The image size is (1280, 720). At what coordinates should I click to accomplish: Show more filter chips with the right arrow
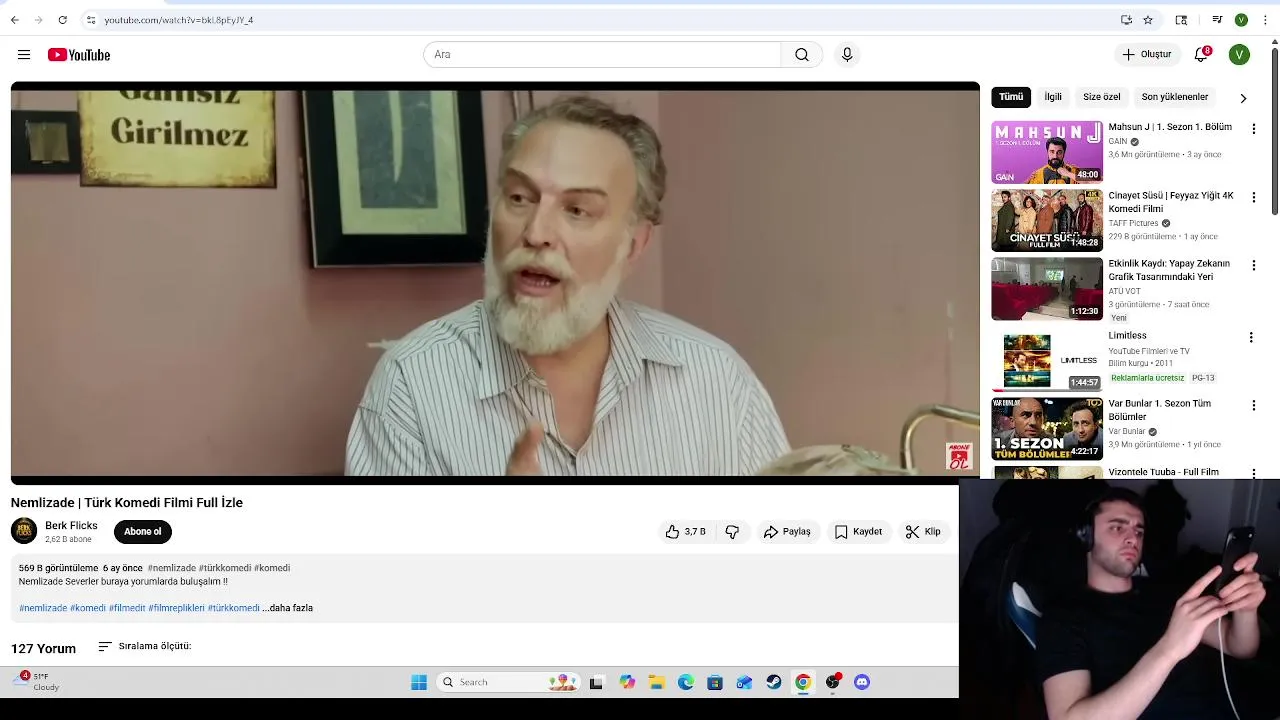click(x=1243, y=98)
